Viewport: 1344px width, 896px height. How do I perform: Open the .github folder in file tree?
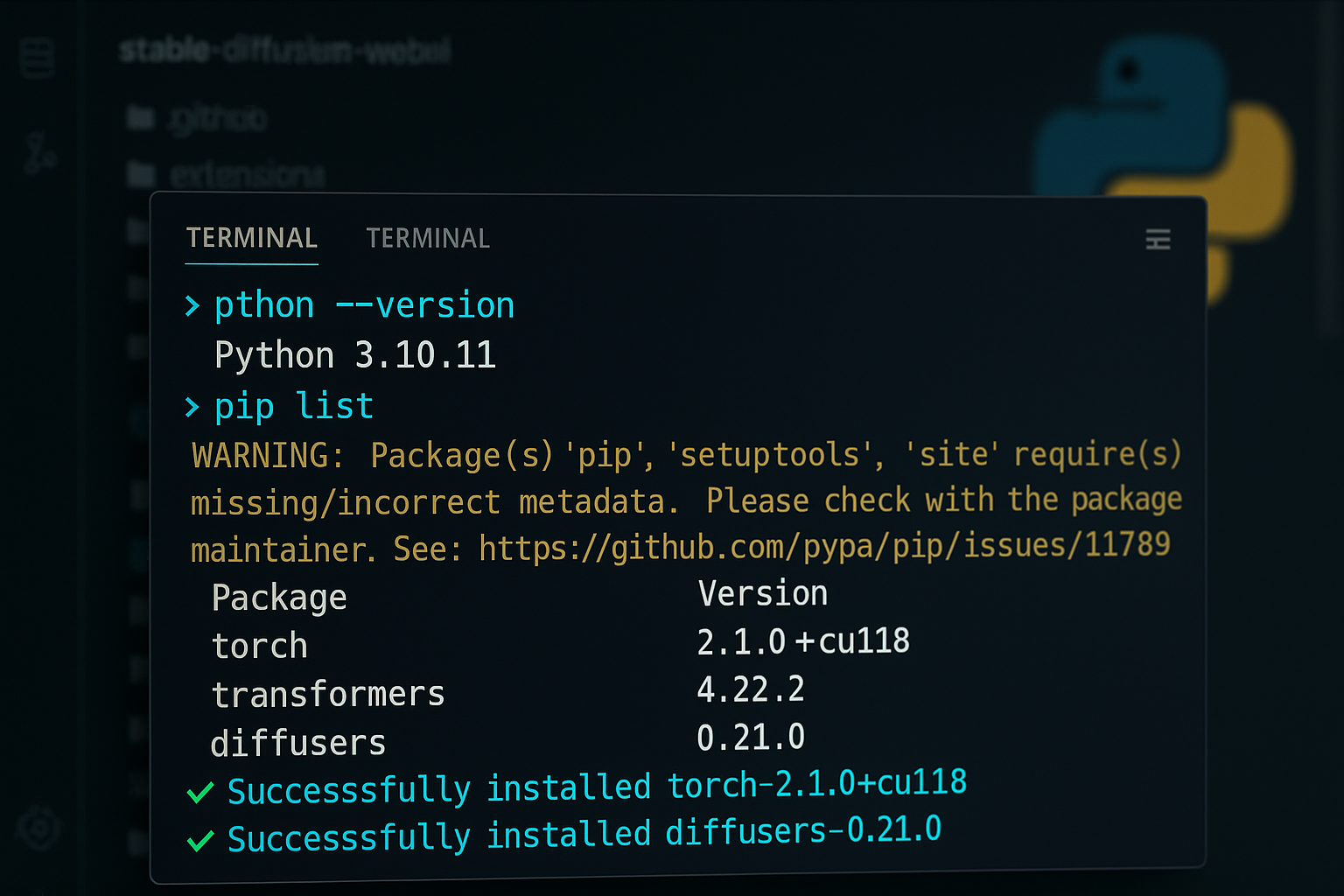click(x=218, y=118)
